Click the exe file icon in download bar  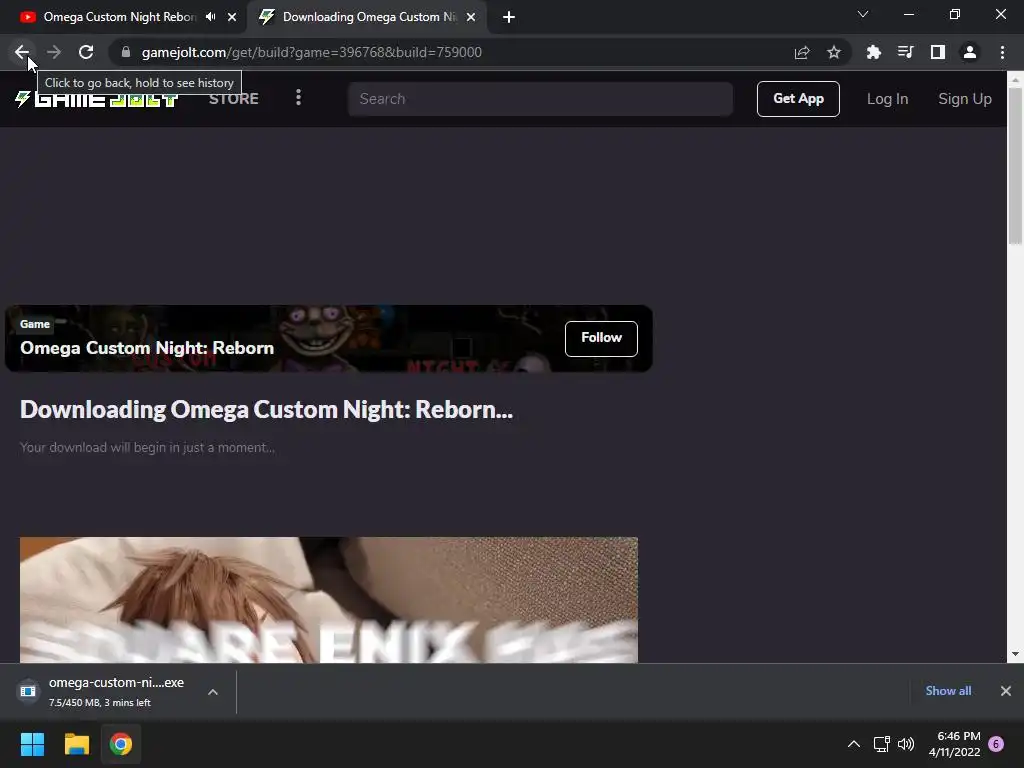pos(28,691)
